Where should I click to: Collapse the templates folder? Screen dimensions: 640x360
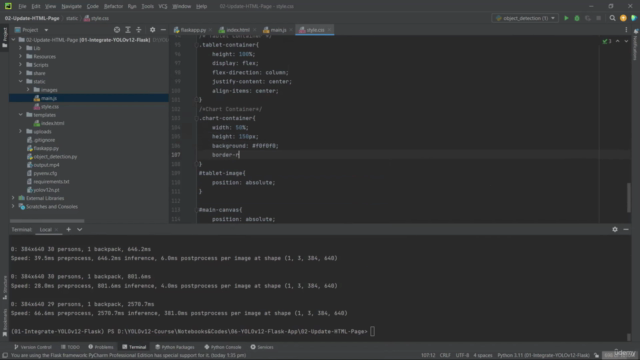pyautogui.click(x=20, y=115)
